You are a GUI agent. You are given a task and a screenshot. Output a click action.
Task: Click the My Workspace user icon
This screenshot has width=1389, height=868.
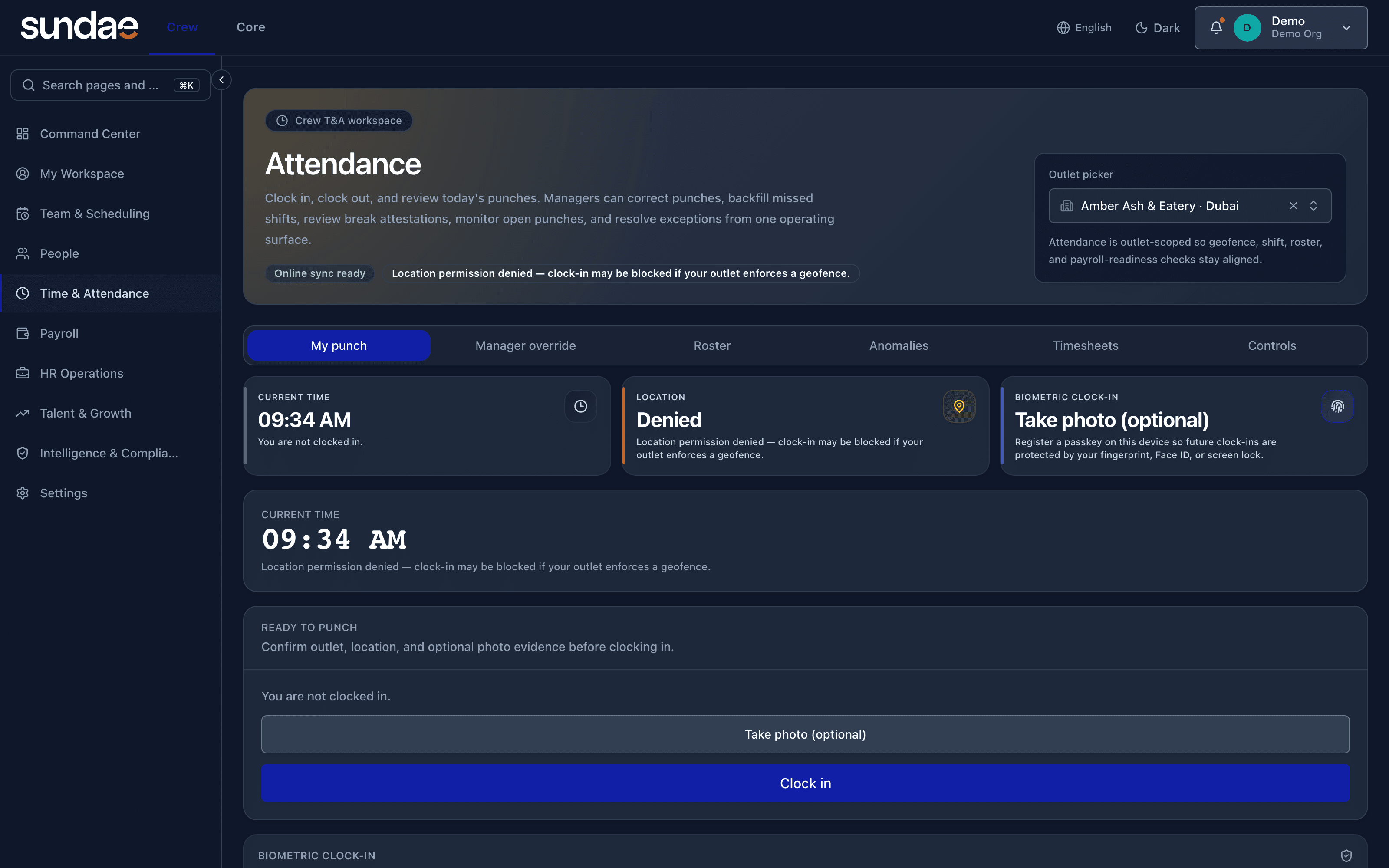[23, 173]
